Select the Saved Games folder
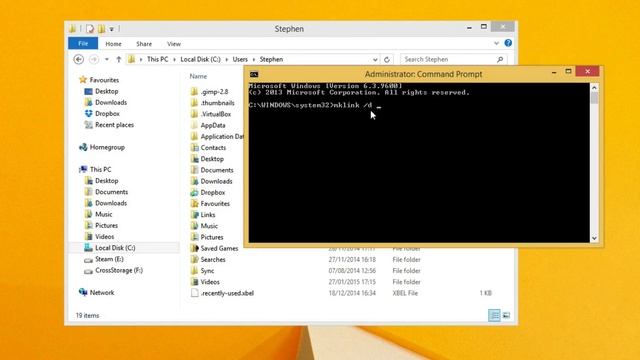The height and width of the screenshot is (360, 640). pos(219,248)
